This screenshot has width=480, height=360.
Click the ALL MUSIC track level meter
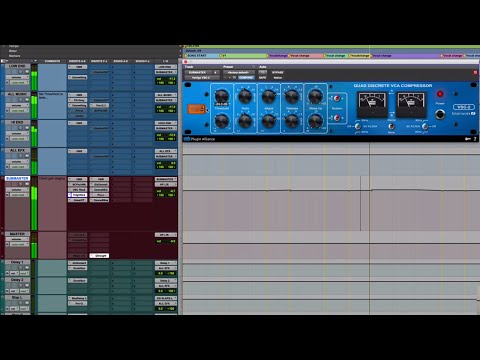click(34, 105)
